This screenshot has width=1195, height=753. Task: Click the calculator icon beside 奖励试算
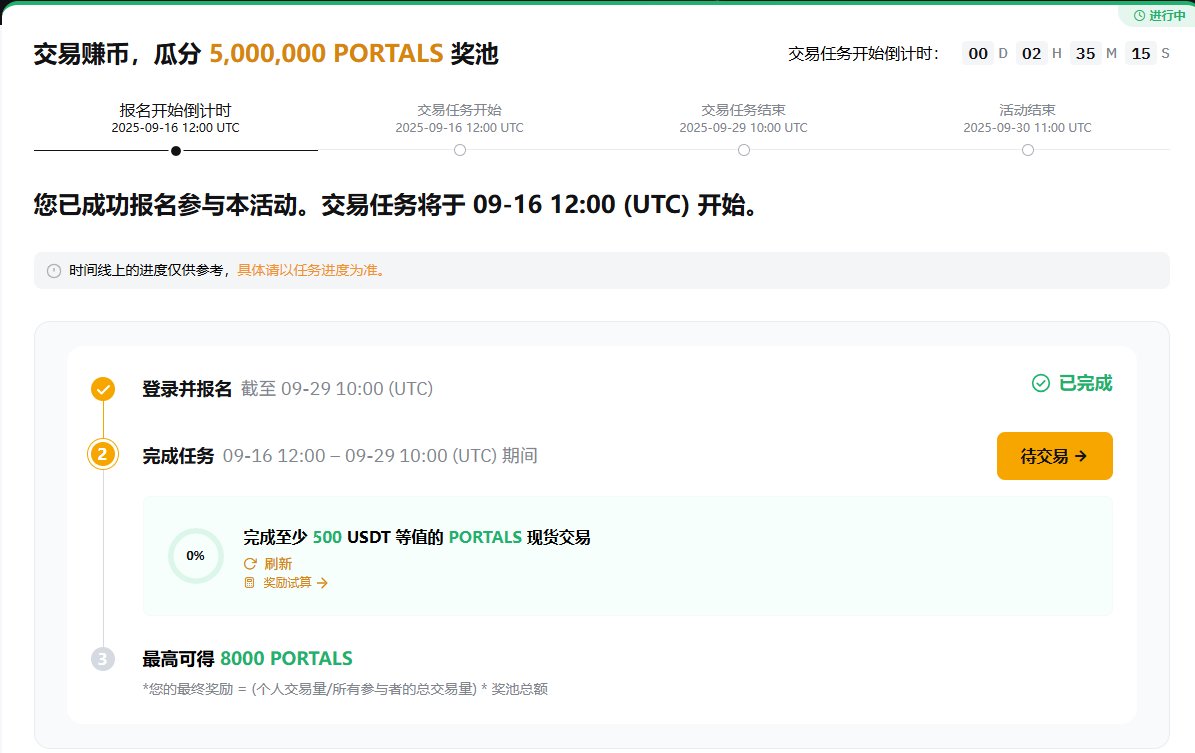click(249, 583)
